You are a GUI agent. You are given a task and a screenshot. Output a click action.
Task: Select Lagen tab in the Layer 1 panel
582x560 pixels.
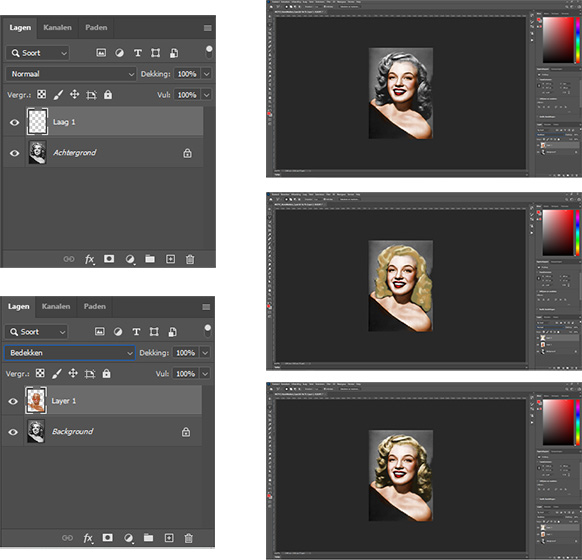19,306
